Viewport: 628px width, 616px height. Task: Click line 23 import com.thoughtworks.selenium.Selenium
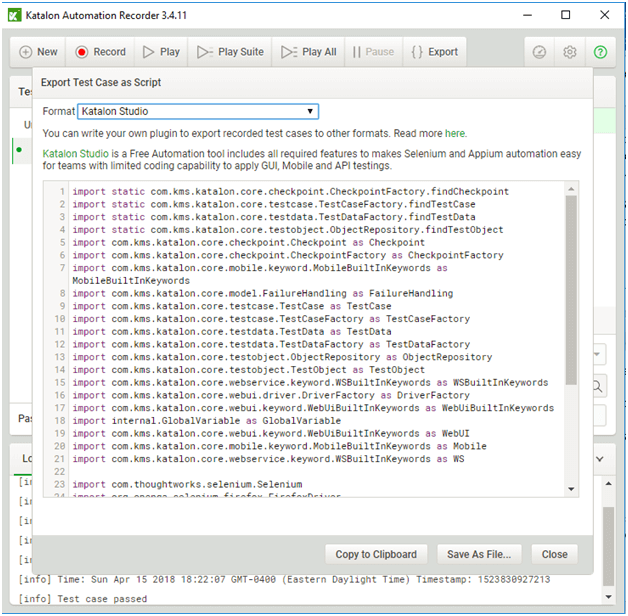point(187,485)
